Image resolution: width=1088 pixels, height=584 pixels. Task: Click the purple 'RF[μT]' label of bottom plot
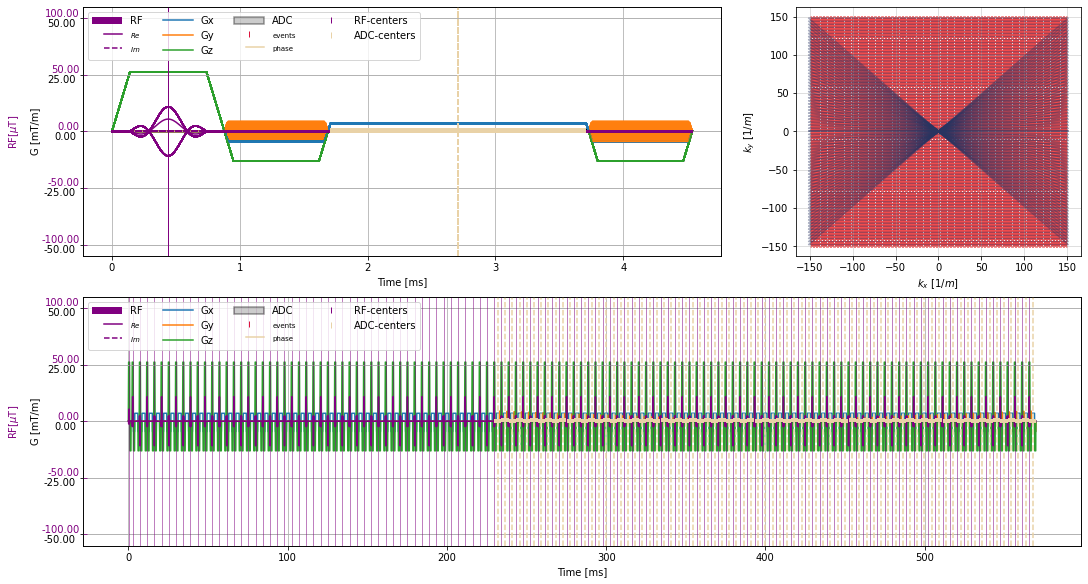click(12, 422)
